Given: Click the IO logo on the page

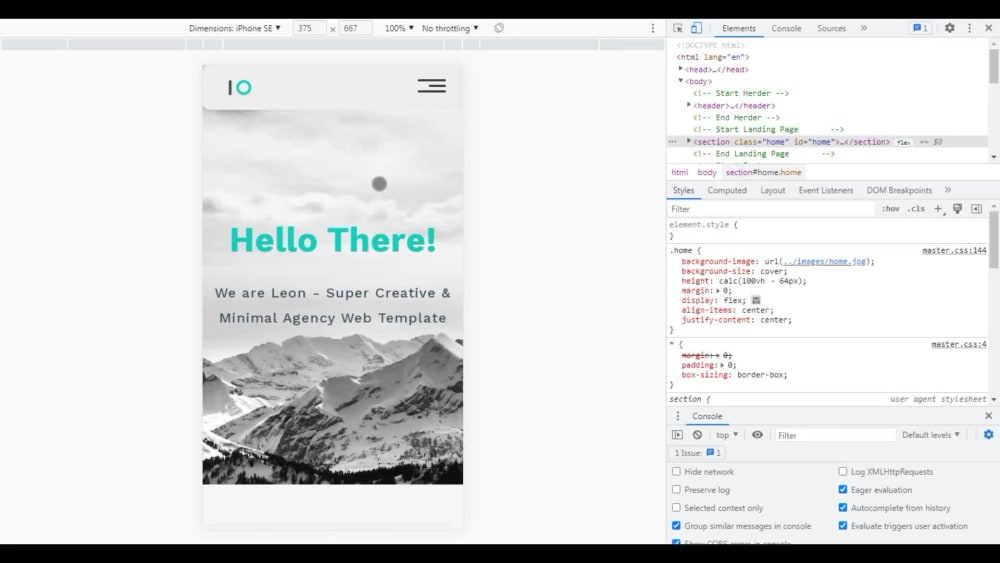Looking at the screenshot, I should (240, 87).
